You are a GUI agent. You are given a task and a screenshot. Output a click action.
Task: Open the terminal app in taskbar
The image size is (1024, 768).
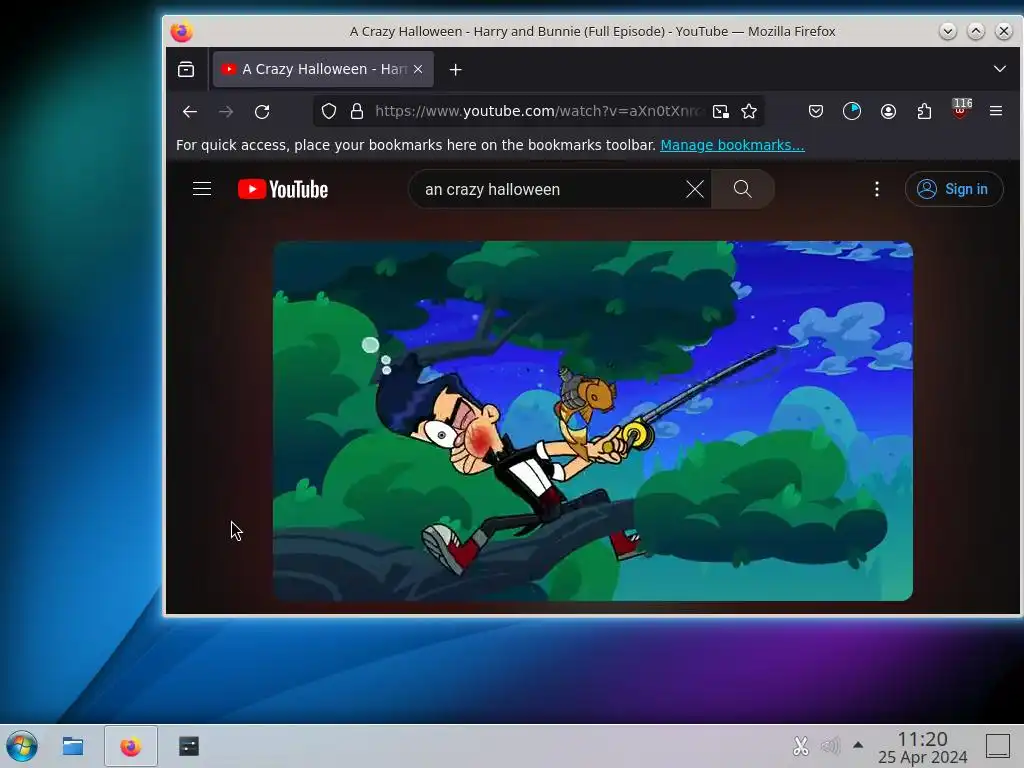click(189, 746)
